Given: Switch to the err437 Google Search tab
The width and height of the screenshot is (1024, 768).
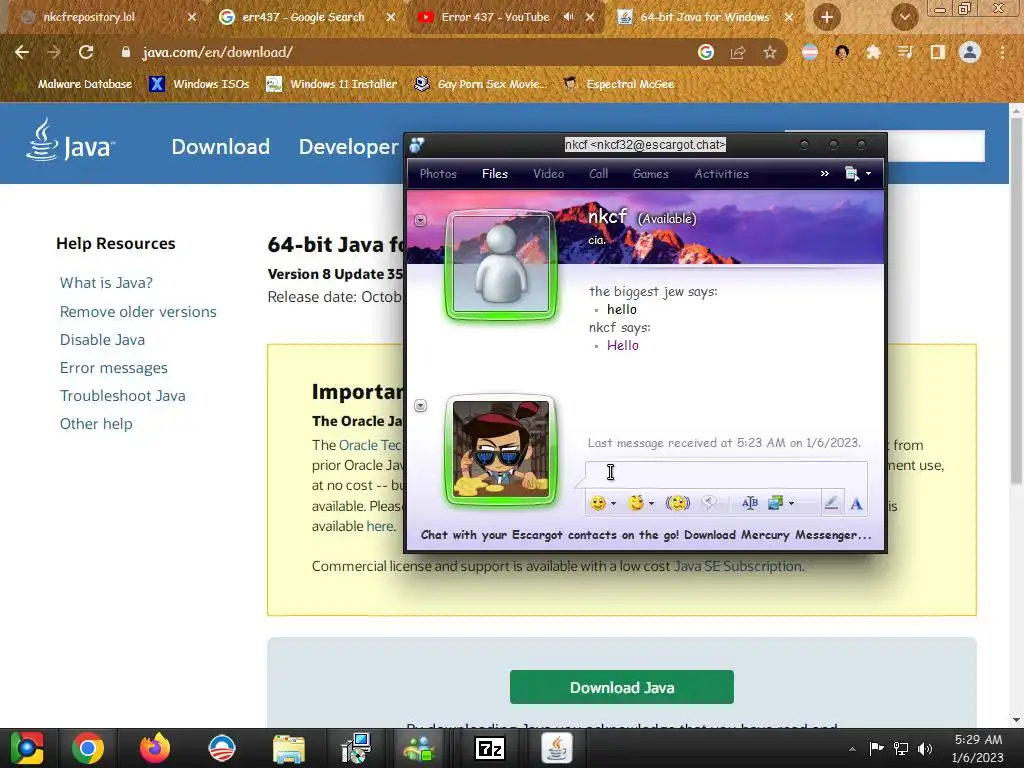Looking at the screenshot, I should click(303, 17).
